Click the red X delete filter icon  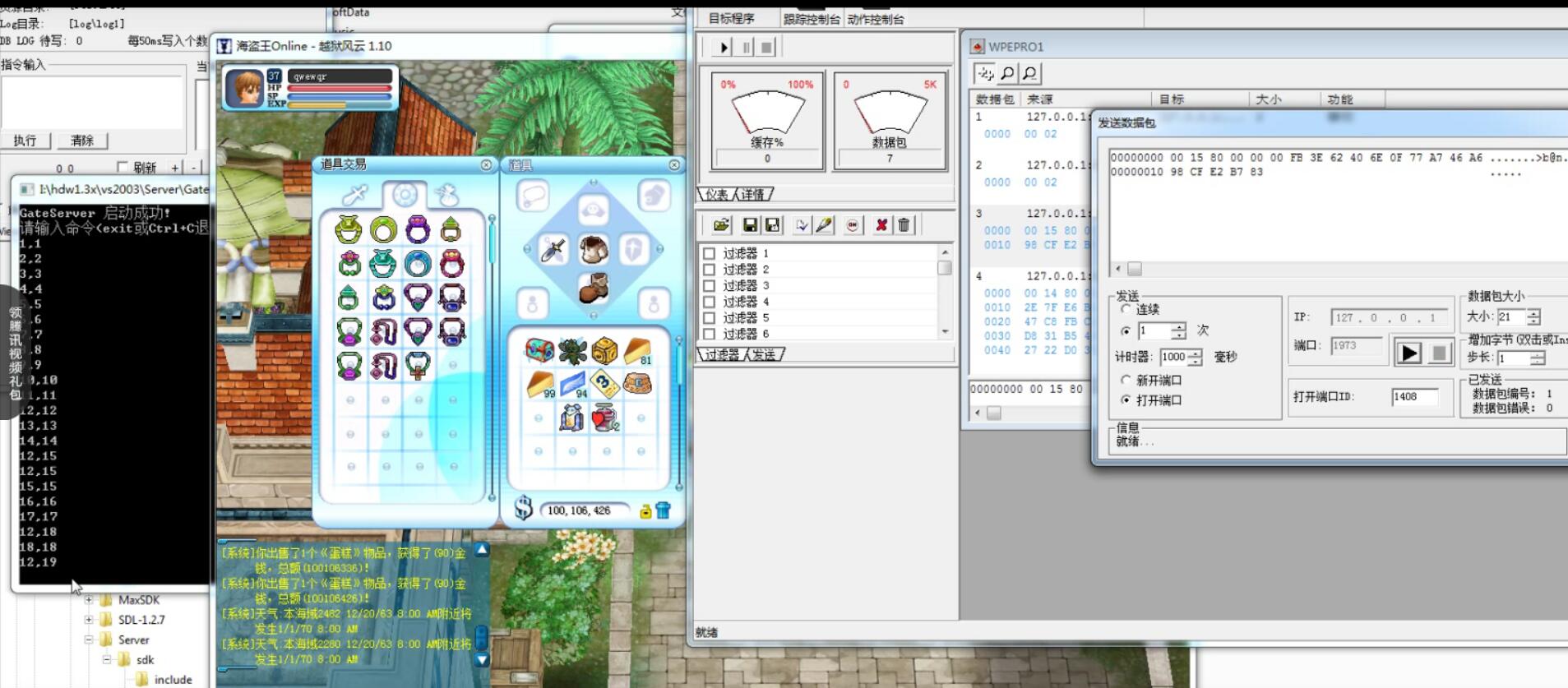[881, 224]
